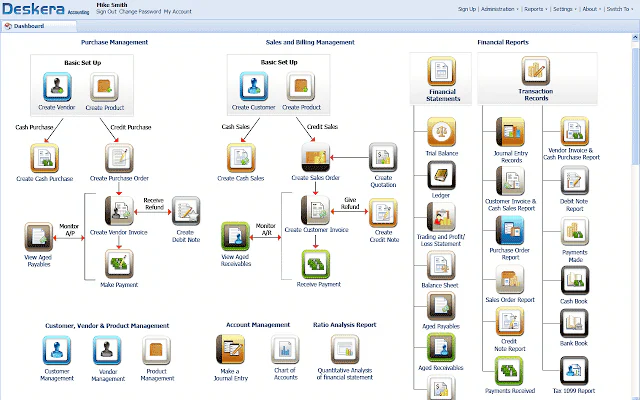Open Vendor Invoice & Cash Purchase Report
This screenshot has height=400, width=640.
coord(575,131)
